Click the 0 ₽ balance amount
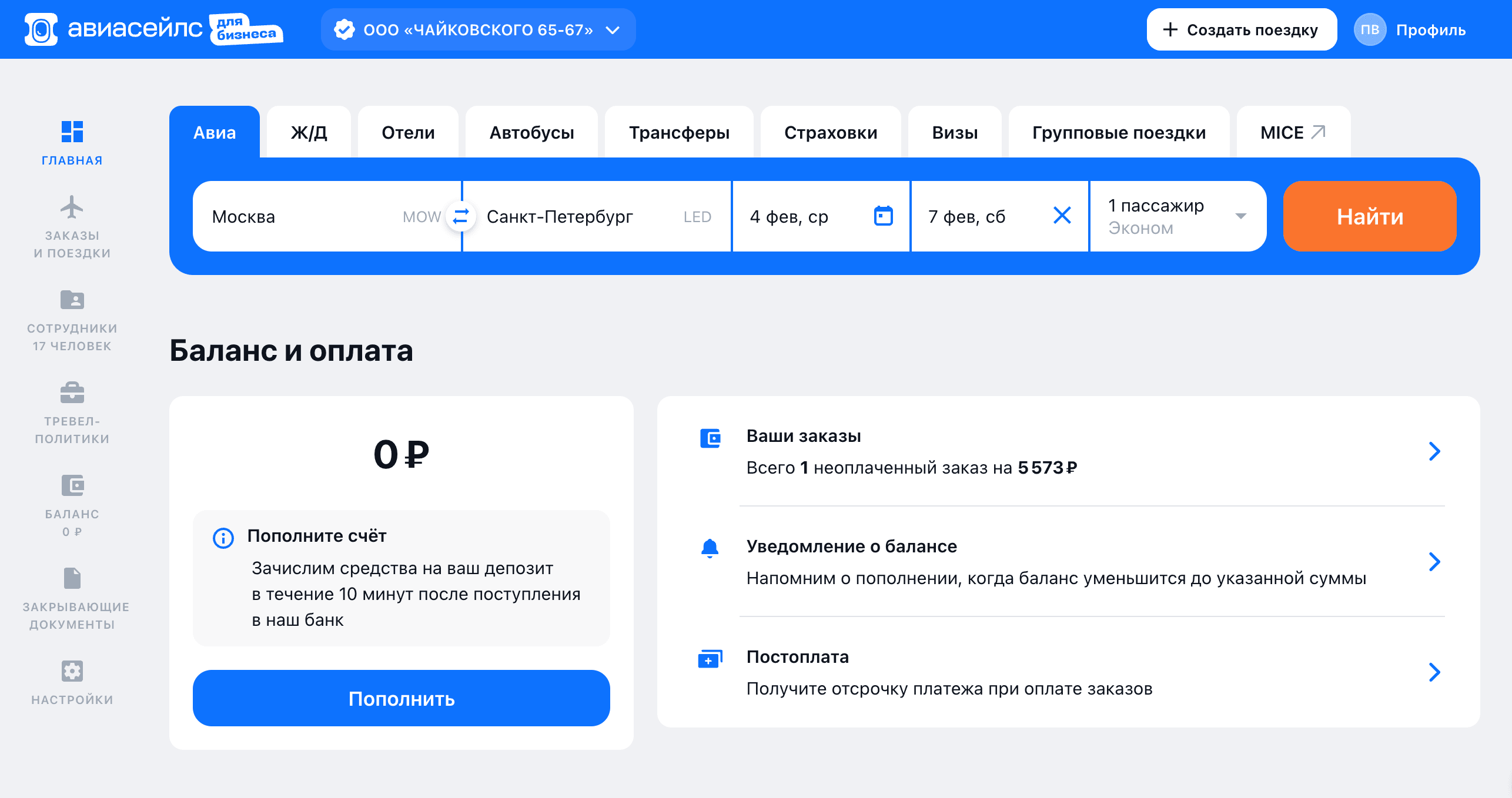Viewport: 1512px width, 798px height. pyautogui.click(x=402, y=454)
